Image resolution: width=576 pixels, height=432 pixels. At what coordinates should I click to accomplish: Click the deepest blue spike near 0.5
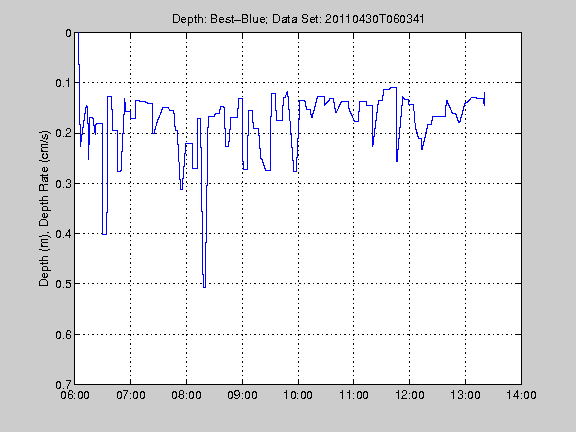(204, 287)
